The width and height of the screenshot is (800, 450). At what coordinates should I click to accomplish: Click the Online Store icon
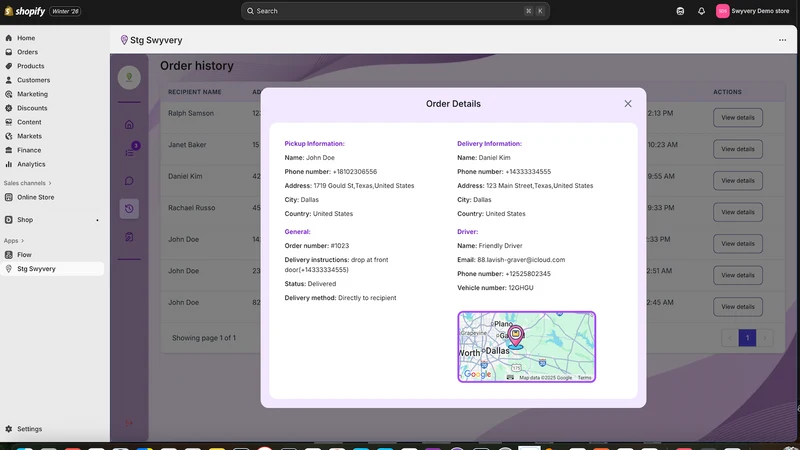pos(9,197)
